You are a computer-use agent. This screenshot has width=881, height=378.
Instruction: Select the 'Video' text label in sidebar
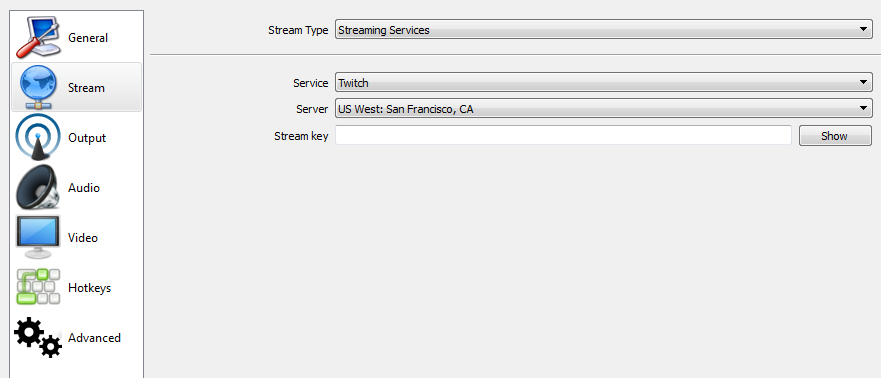click(x=83, y=238)
